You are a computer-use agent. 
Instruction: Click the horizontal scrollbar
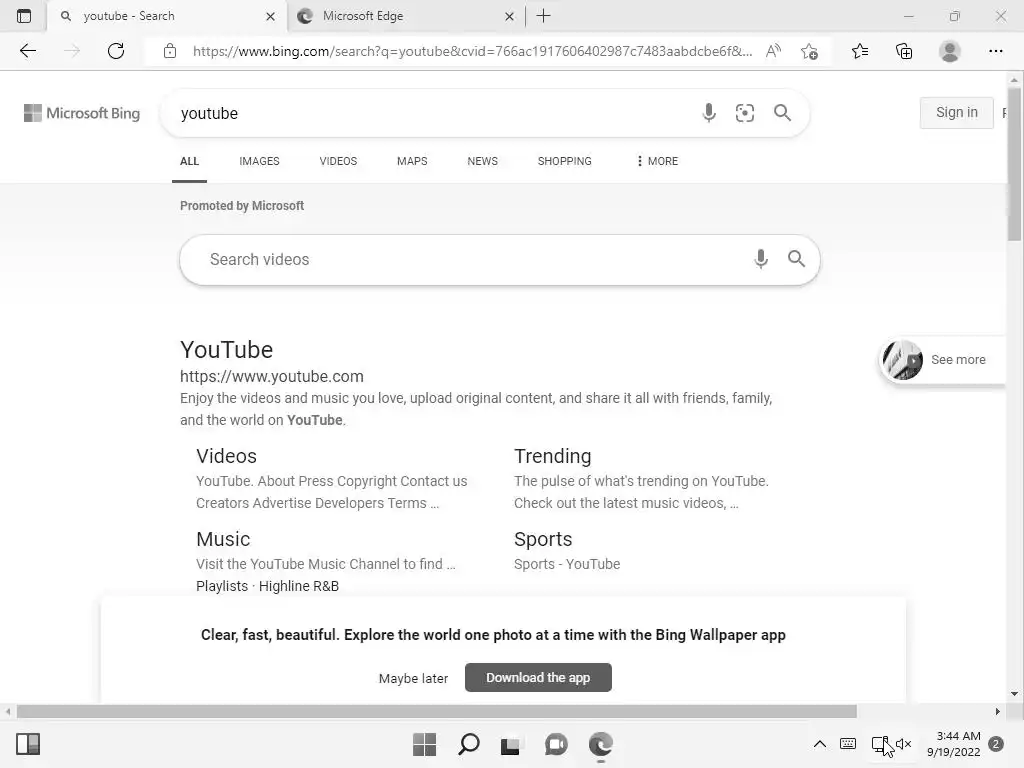tap(437, 711)
